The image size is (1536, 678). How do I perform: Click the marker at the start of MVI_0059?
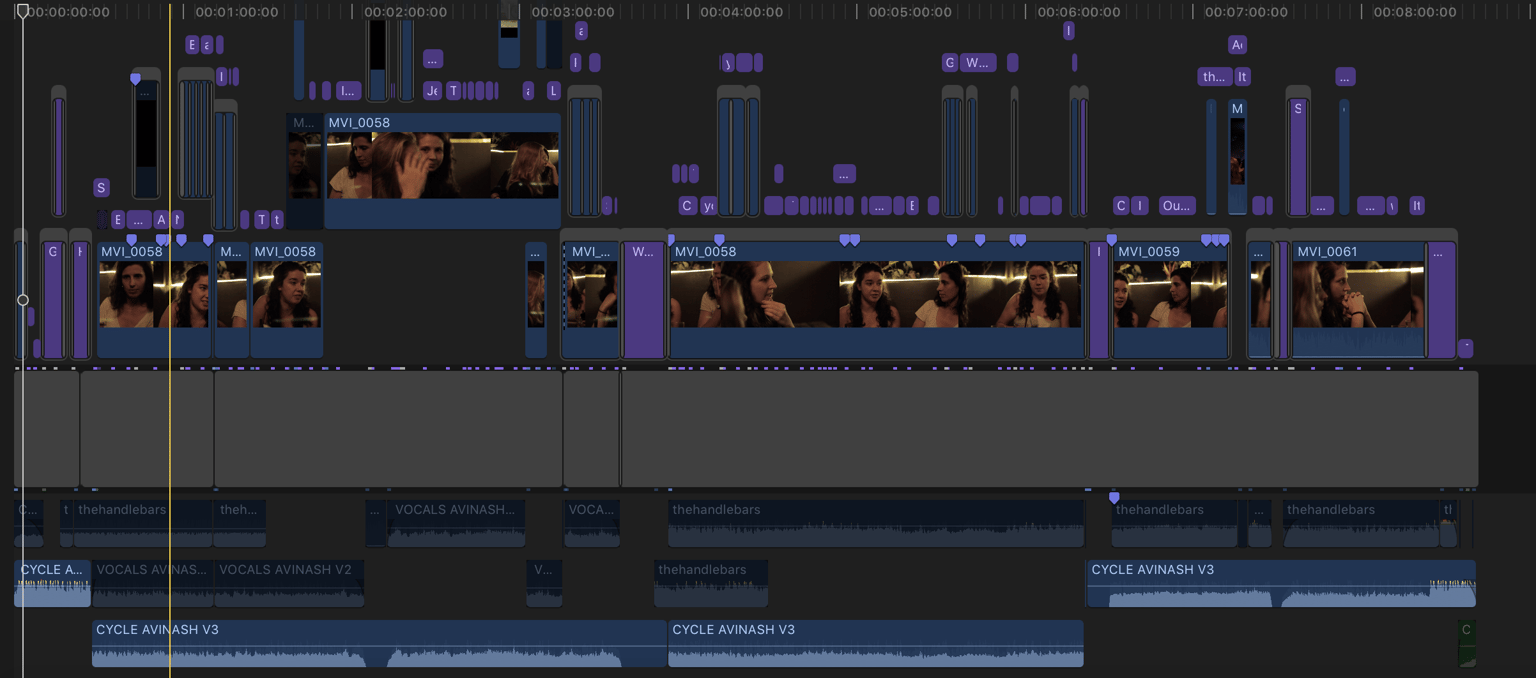coord(1111,241)
